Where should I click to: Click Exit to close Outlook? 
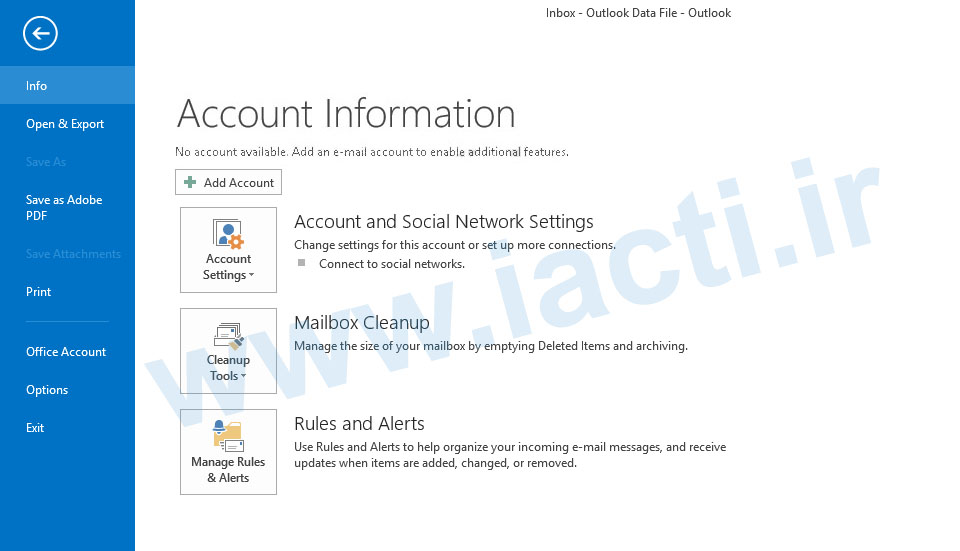[35, 428]
